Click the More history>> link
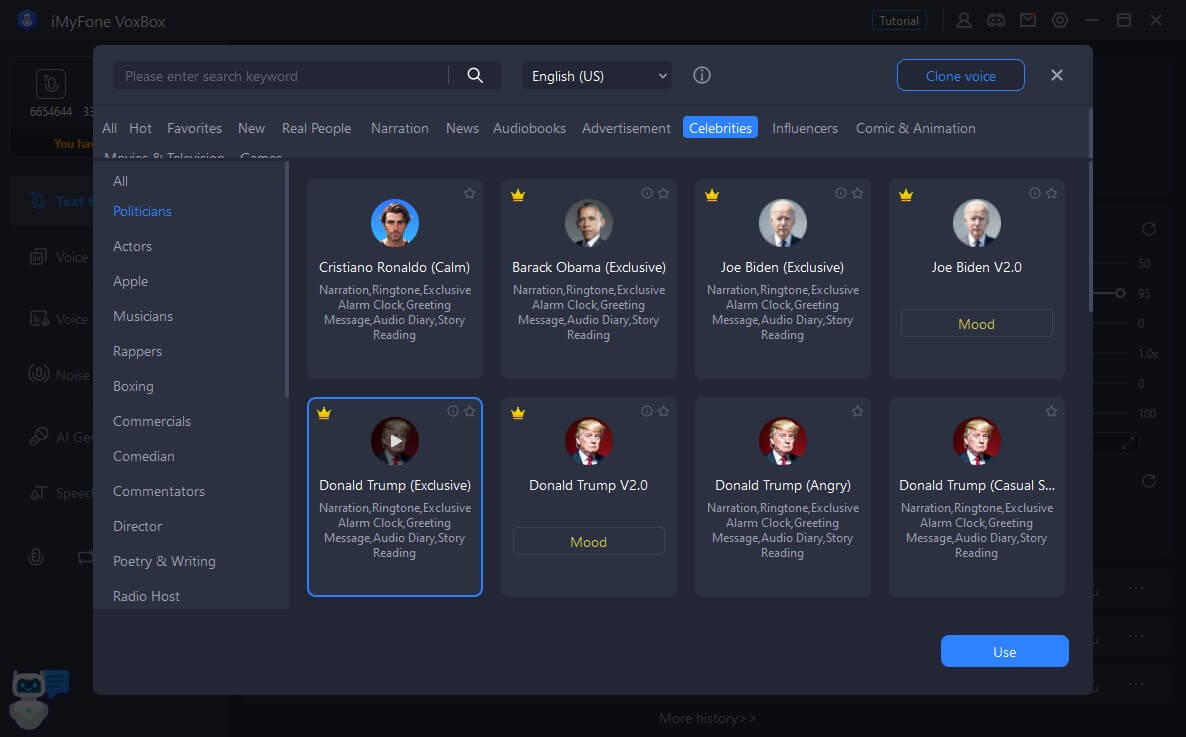This screenshot has height=737, width=1186. coord(707,718)
